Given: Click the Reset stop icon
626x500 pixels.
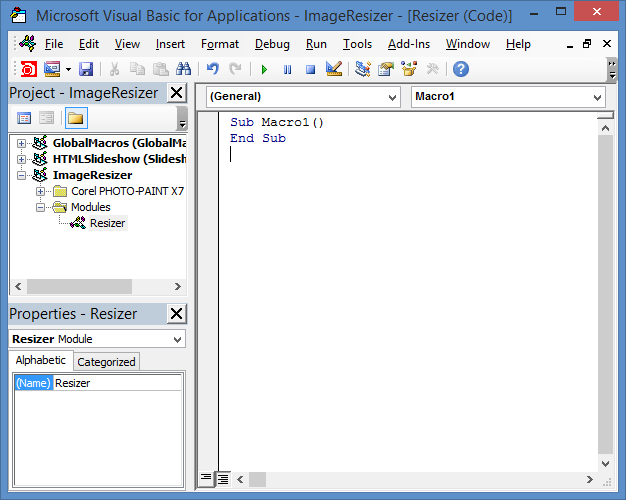Looking at the screenshot, I should coord(310,69).
